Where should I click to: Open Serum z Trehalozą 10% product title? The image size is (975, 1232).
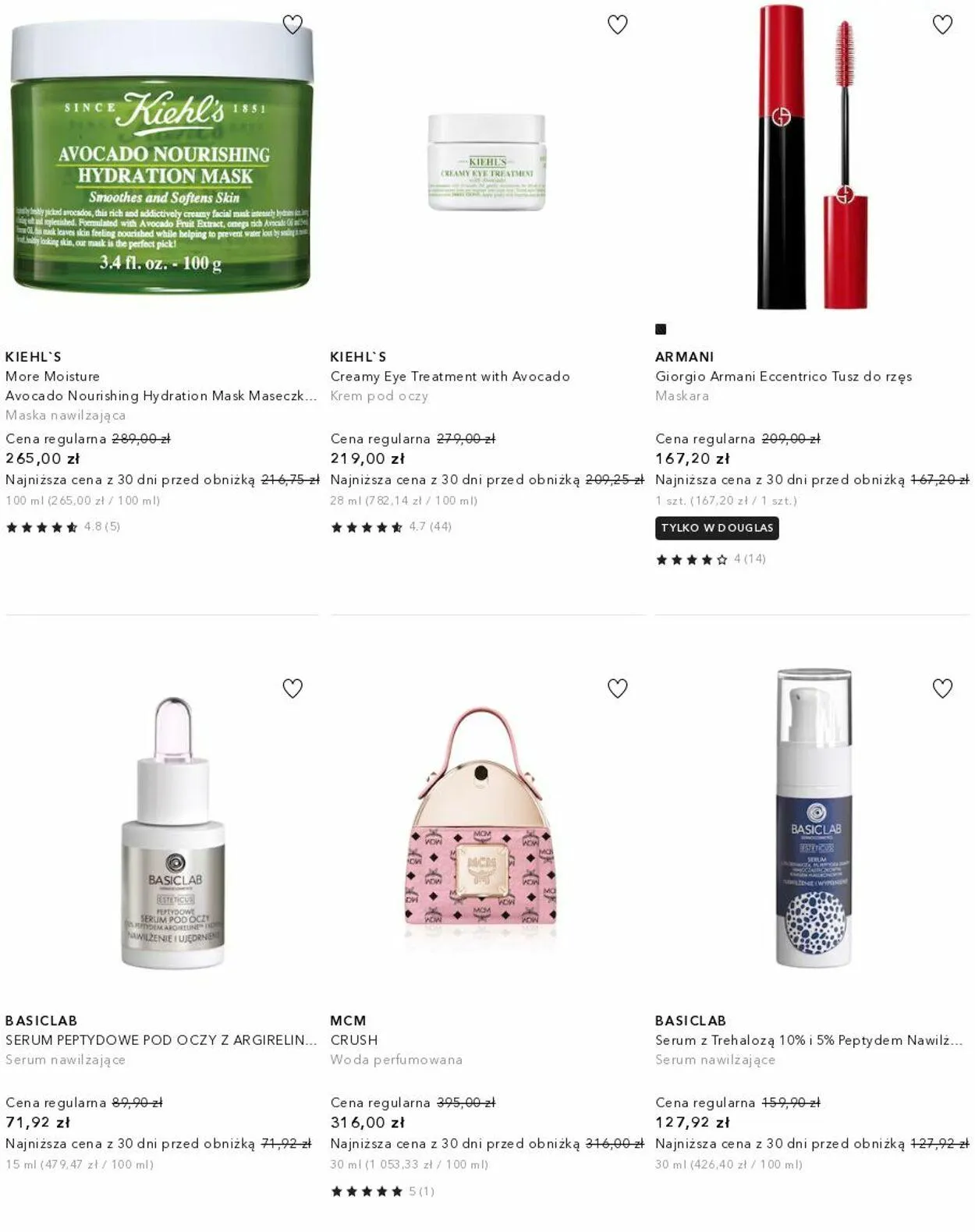pyautogui.click(x=809, y=1040)
